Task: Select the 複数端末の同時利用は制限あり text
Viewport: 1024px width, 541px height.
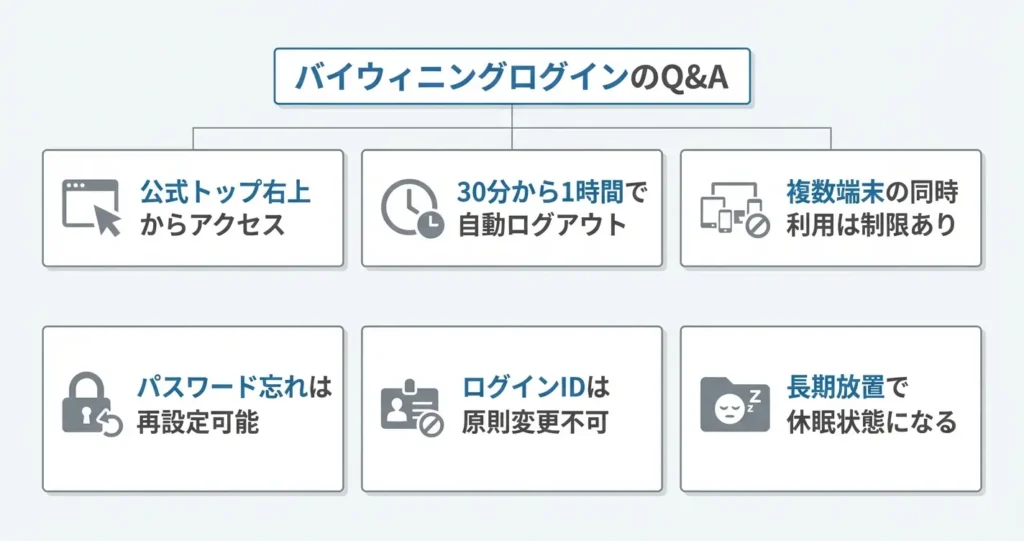Action: [x=871, y=207]
